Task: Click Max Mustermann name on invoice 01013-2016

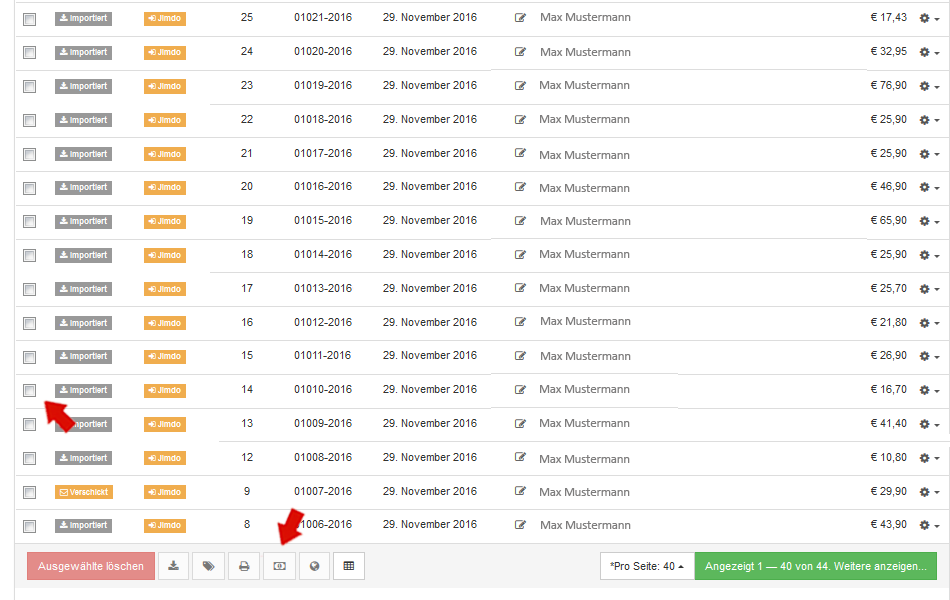Action: (x=584, y=289)
